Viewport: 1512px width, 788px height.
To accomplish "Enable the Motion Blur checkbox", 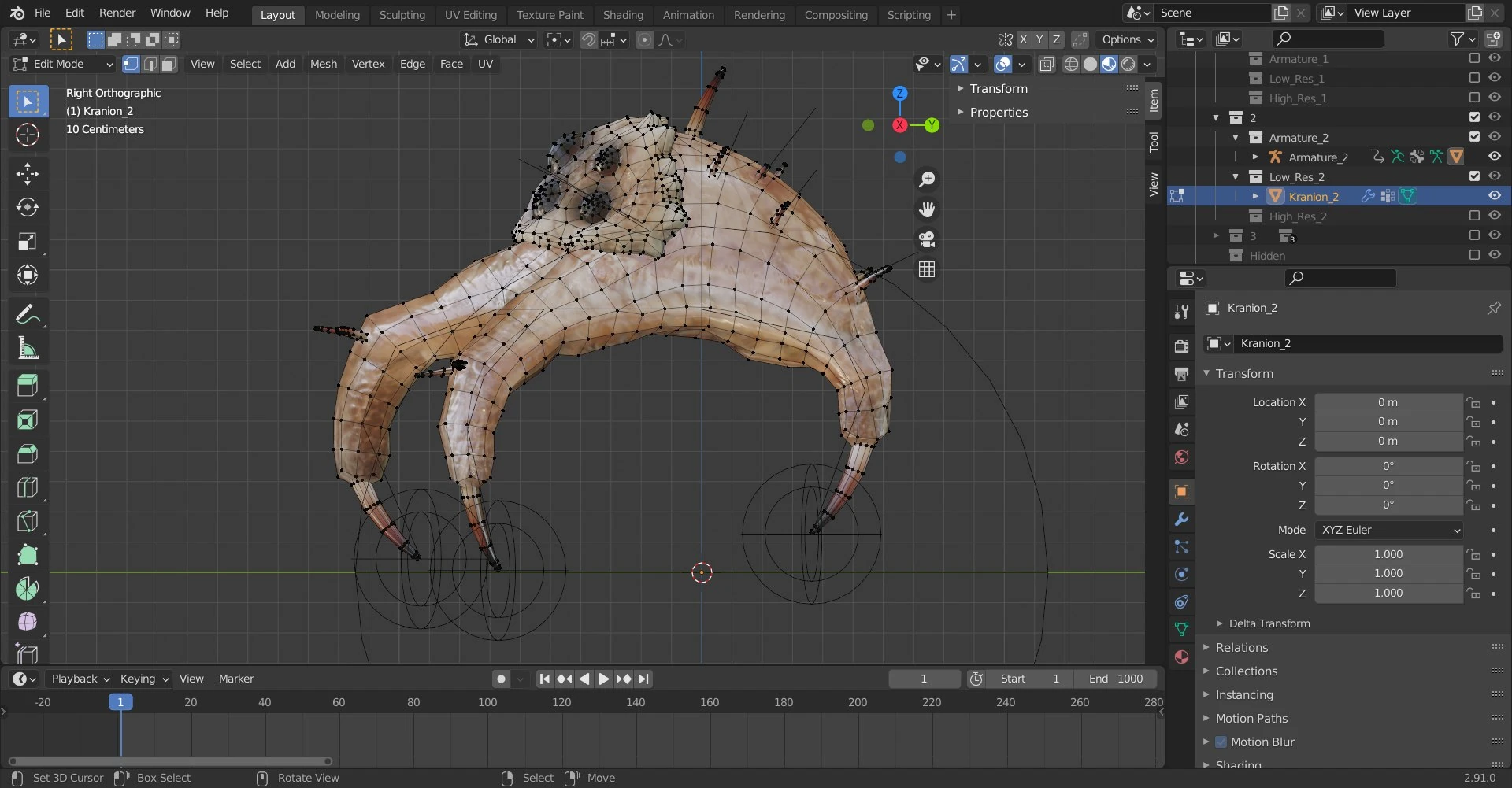I will tap(1221, 742).
